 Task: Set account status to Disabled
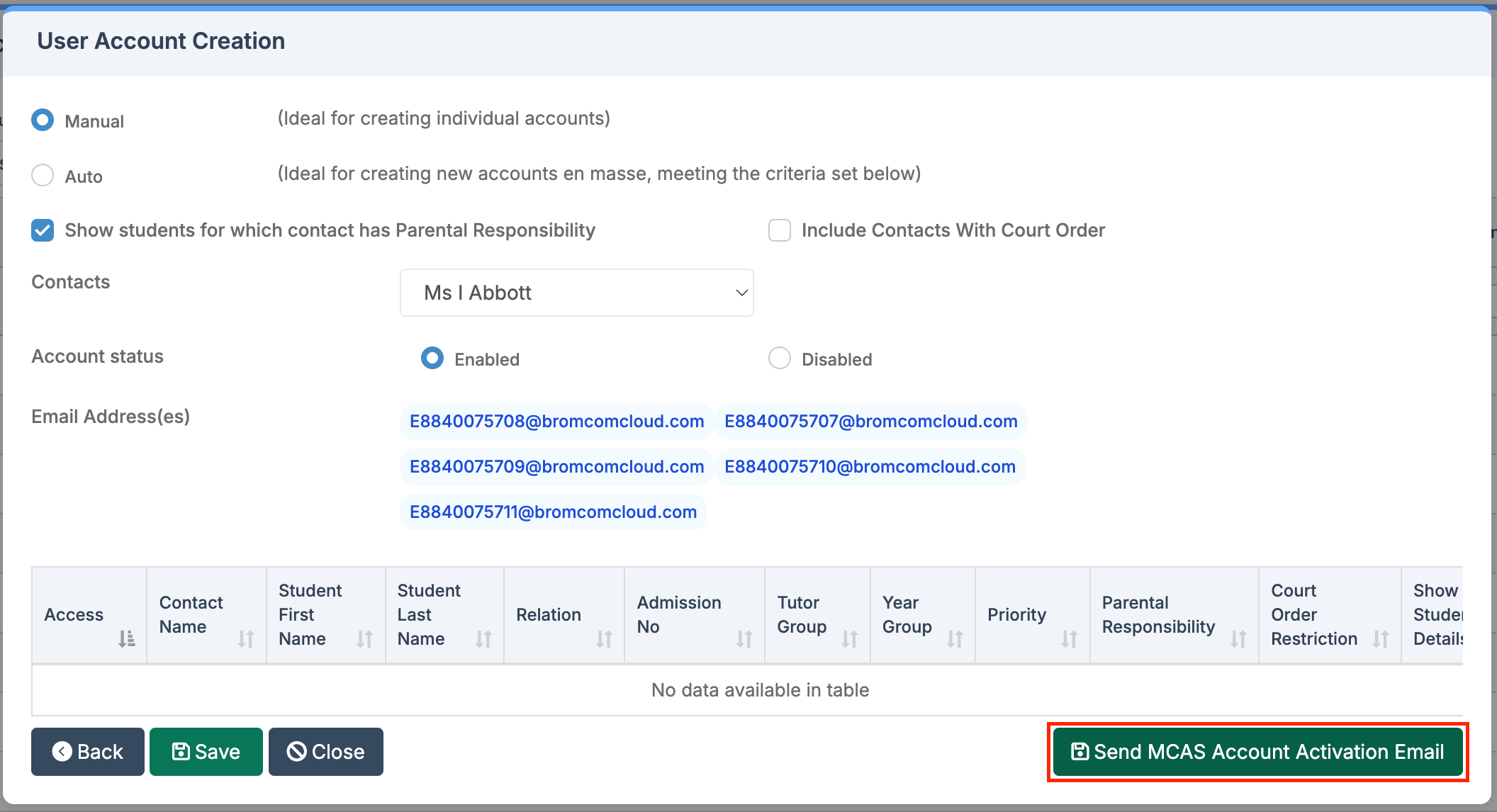[780, 359]
